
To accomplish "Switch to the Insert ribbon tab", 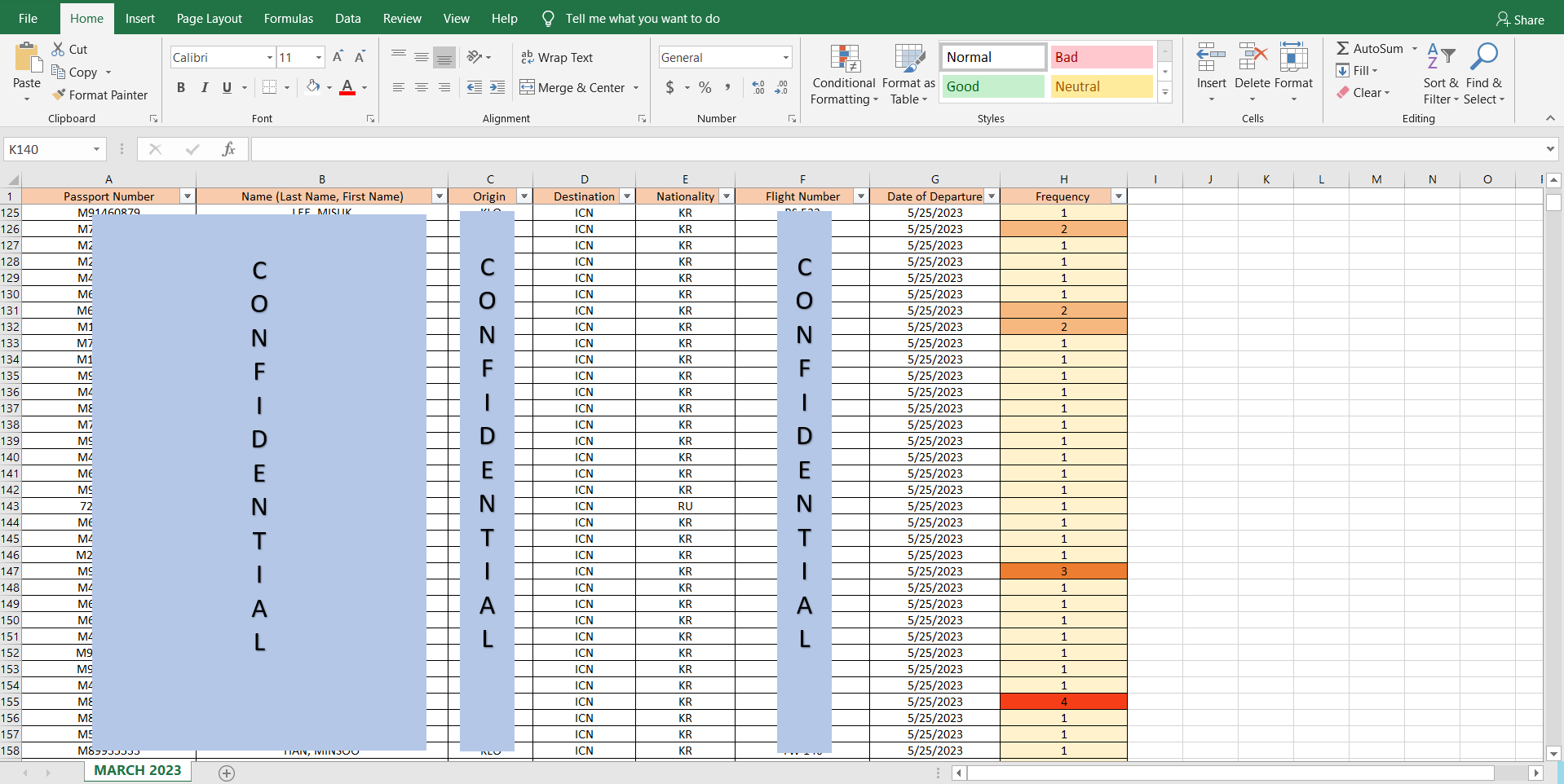I will pyautogui.click(x=140, y=18).
